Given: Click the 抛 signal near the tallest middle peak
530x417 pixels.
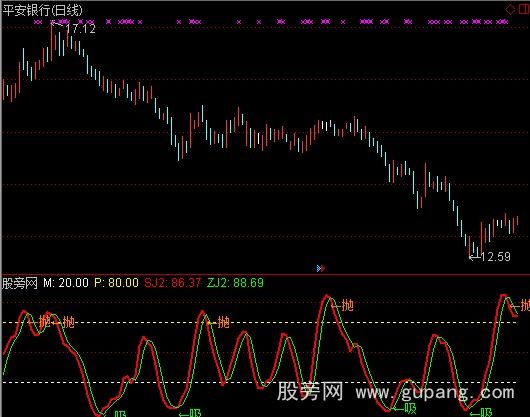Looking at the screenshot, I should 347,305.
